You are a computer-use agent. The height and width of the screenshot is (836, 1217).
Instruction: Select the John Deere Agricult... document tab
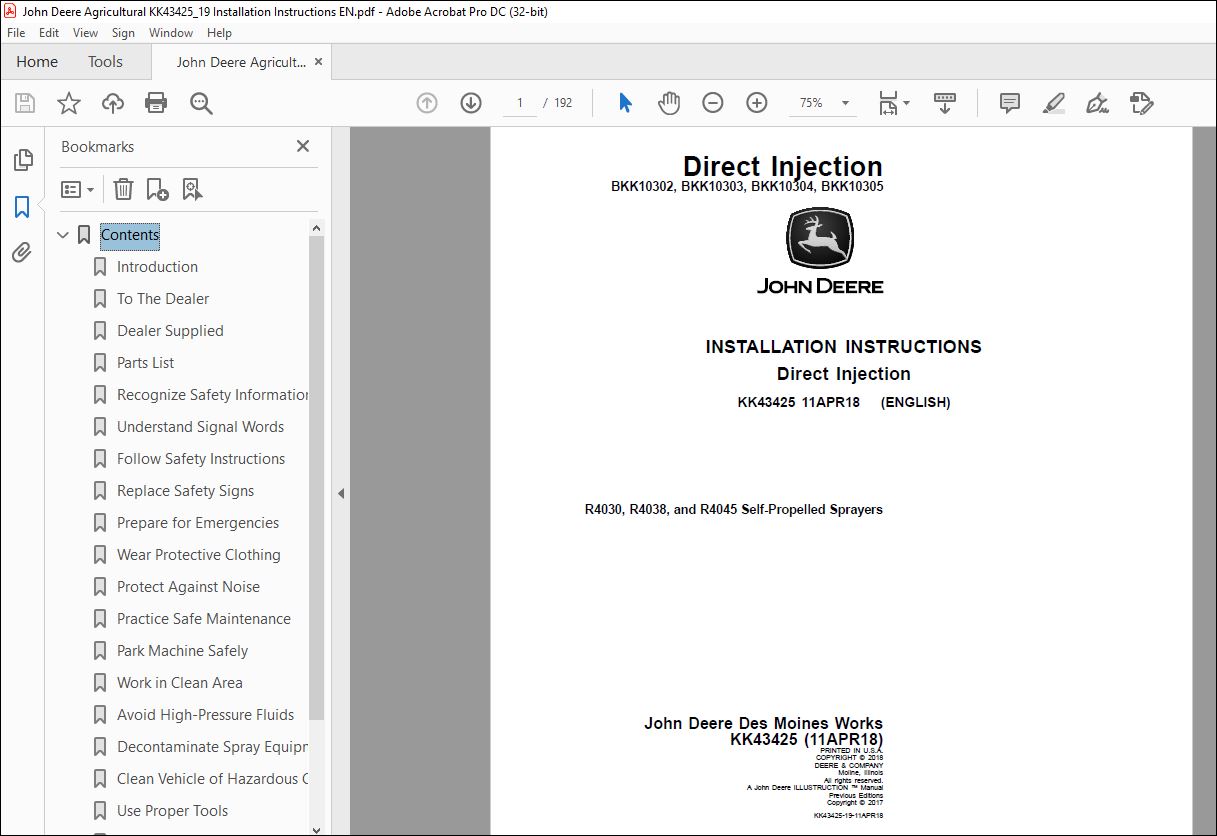(x=241, y=62)
